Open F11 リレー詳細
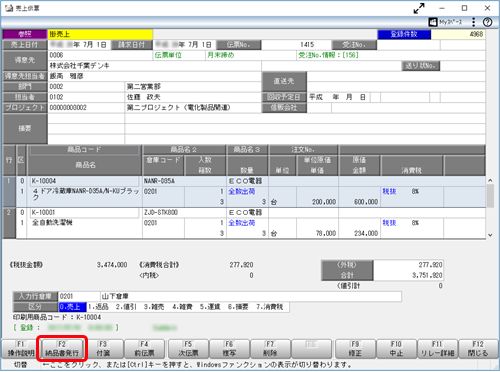Screen dimensions: 500x372 pyautogui.click(x=437, y=349)
